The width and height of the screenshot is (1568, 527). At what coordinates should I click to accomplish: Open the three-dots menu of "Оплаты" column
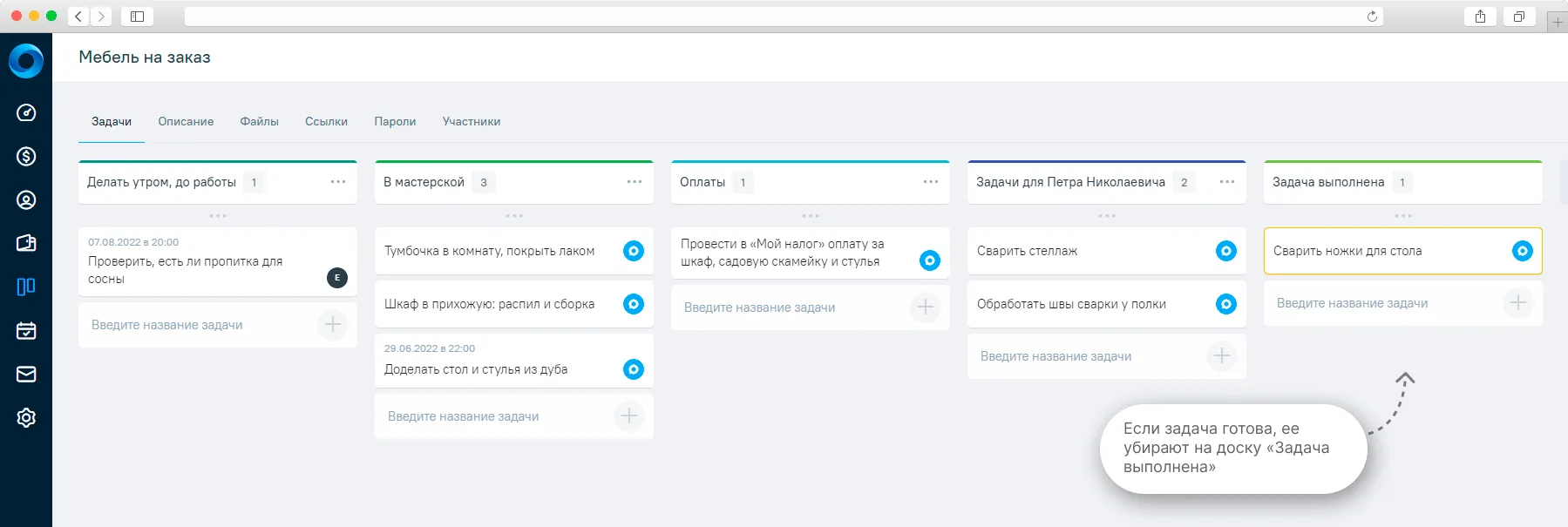tap(931, 182)
